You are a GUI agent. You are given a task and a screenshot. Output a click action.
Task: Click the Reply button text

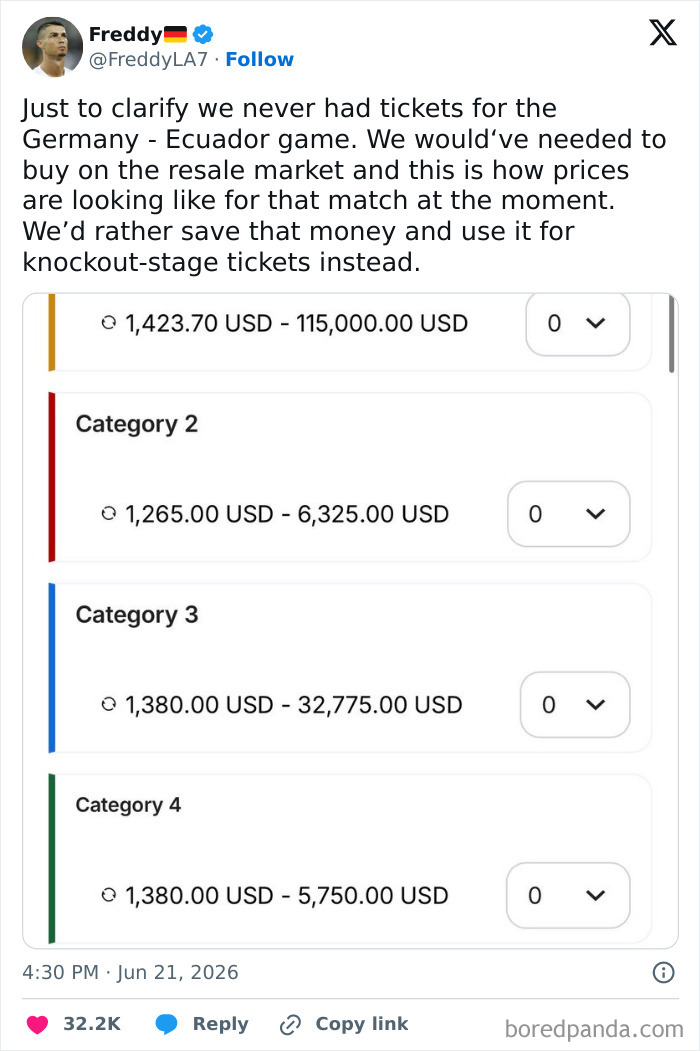(x=221, y=1024)
